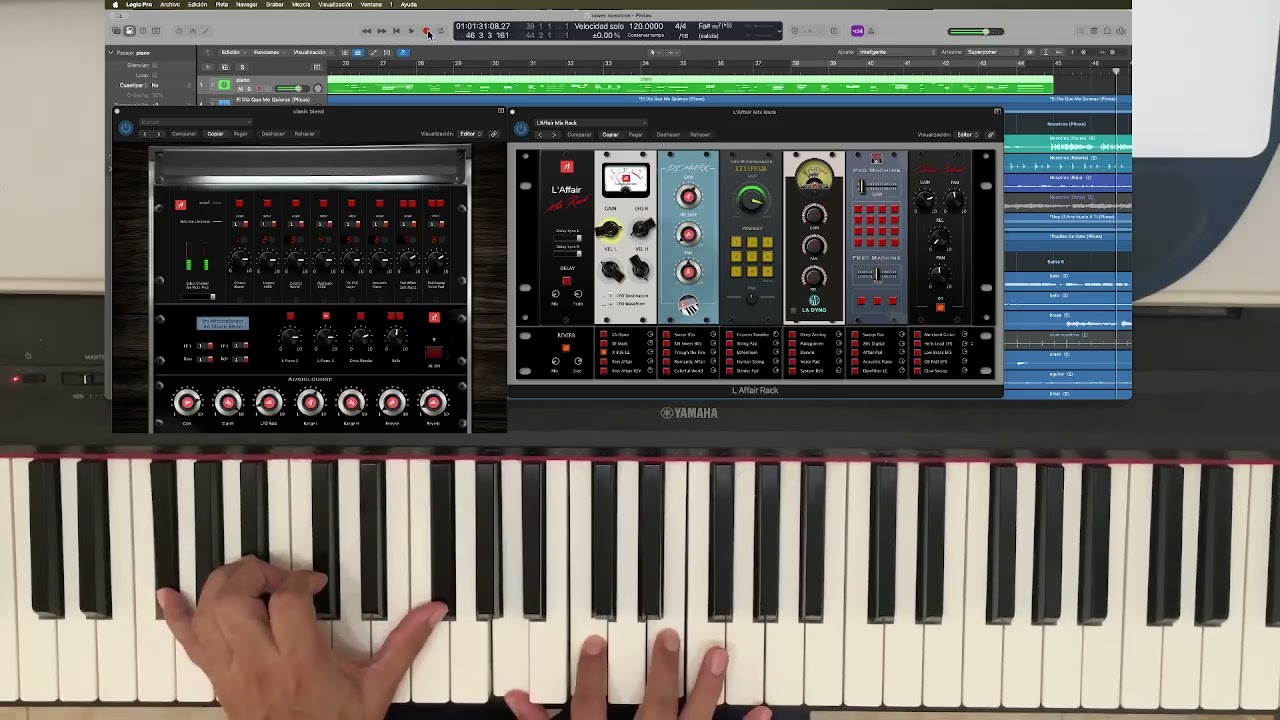The image size is (1280, 720).
Task: Expand the piano track disclosure triangle
Action: (x=212, y=85)
